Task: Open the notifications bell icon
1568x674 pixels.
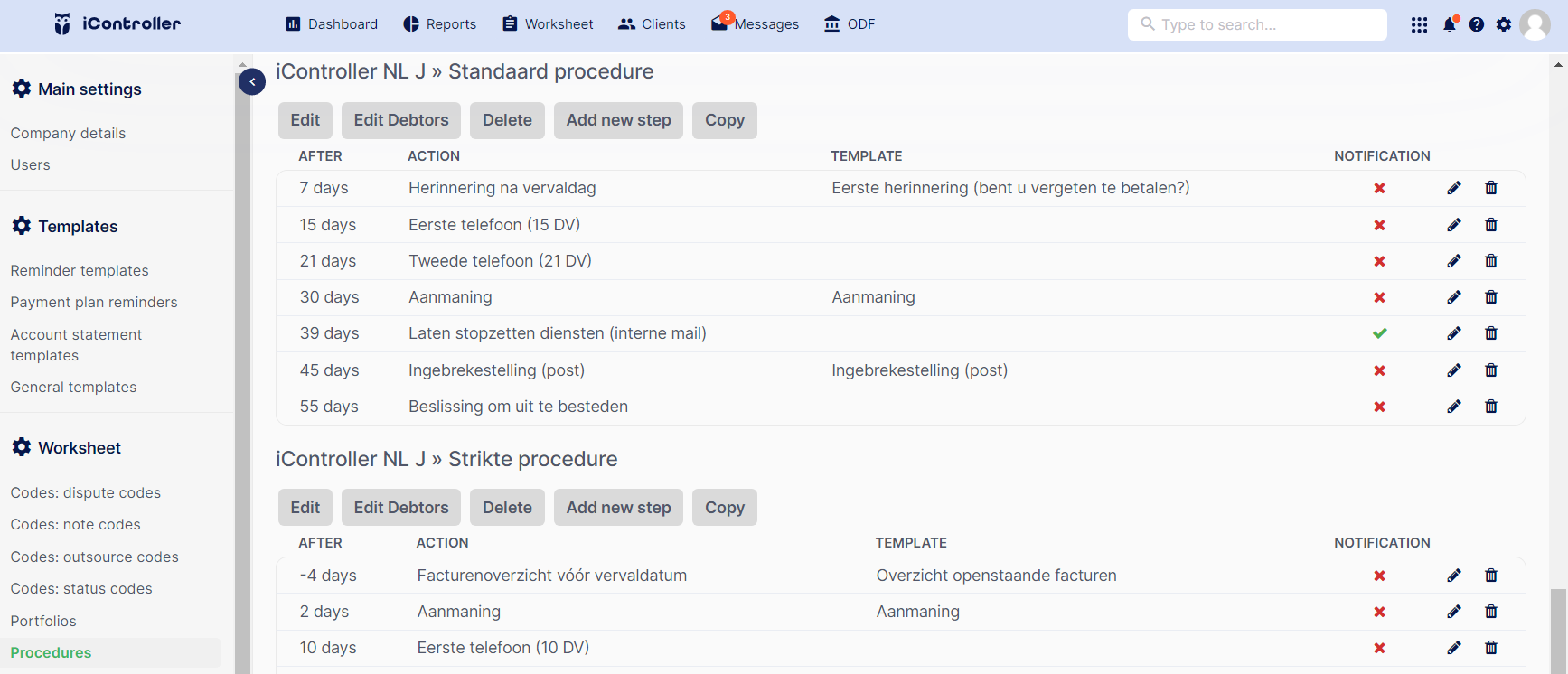Action: tap(1450, 24)
